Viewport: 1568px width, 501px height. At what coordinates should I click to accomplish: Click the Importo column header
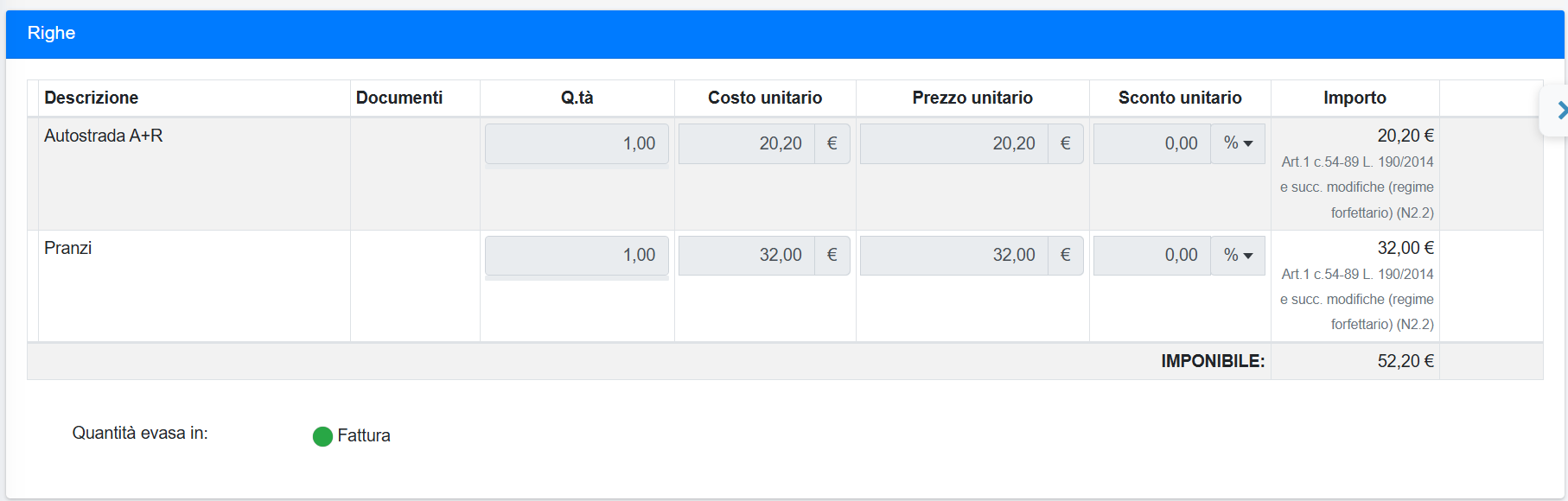pyautogui.click(x=1354, y=98)
